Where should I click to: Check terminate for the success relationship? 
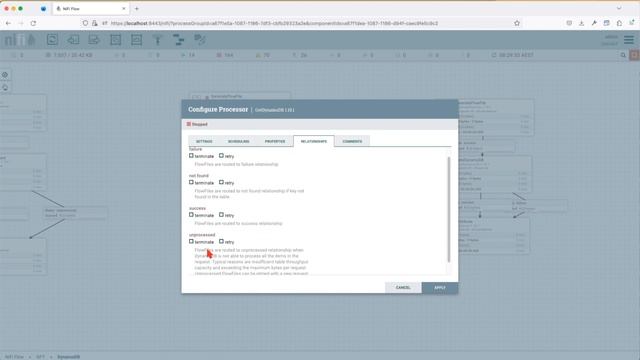point(191,215)
